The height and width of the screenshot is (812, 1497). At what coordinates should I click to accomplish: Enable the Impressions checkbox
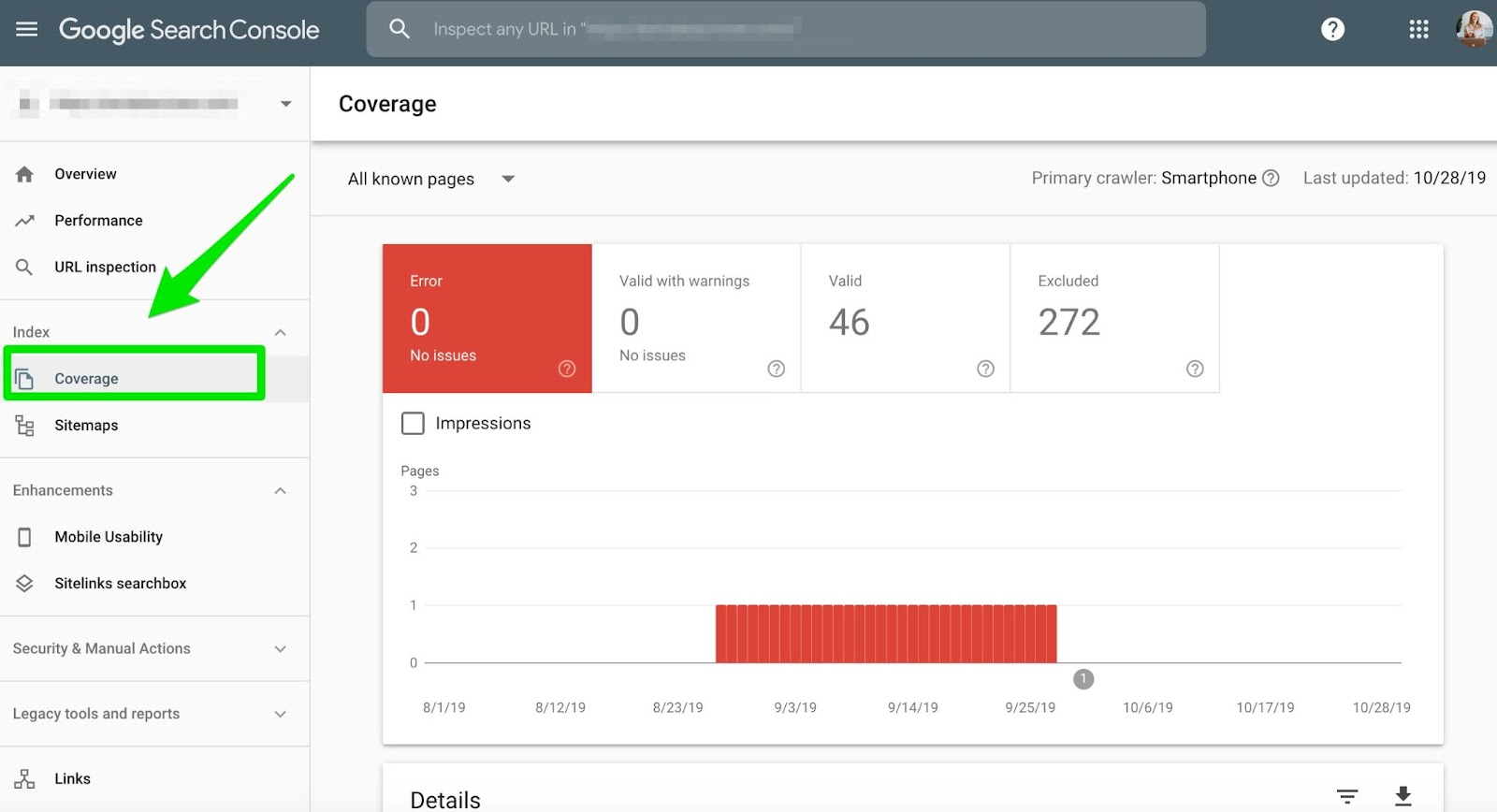point(413,423)
